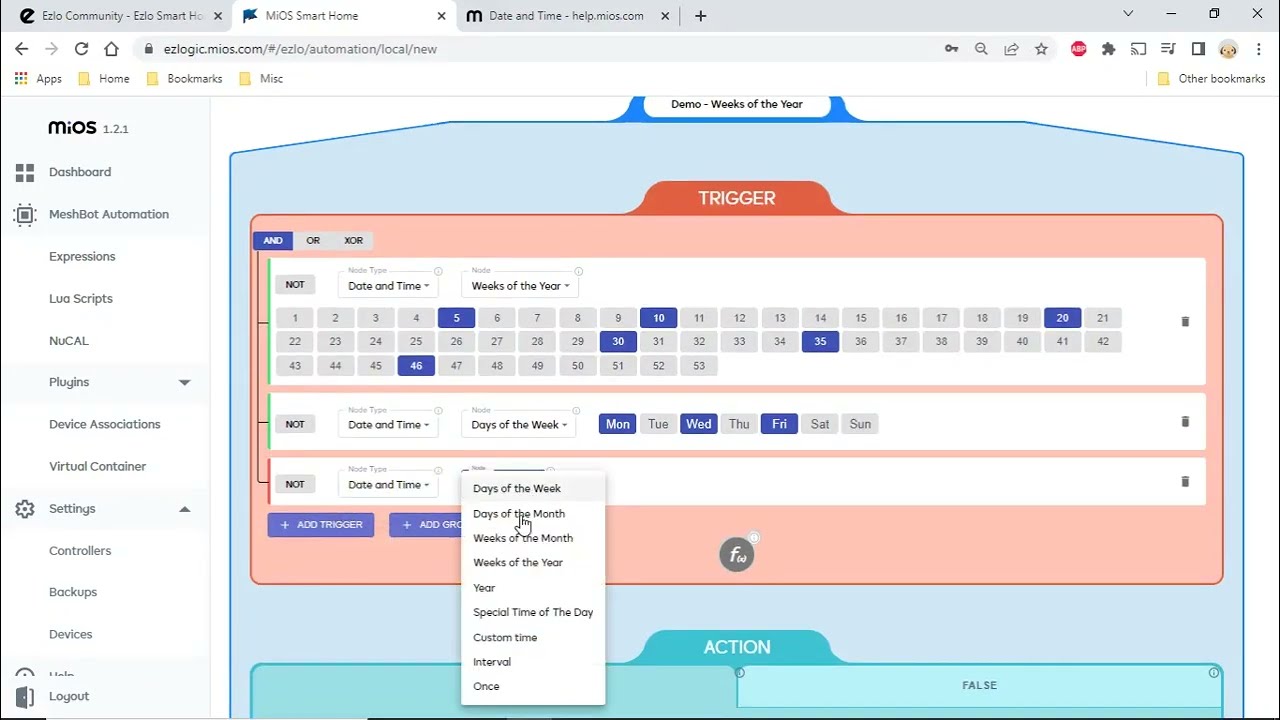1280x720 pixels.
Task: Open Expressions in sidebar
Action: pos(82,256)
